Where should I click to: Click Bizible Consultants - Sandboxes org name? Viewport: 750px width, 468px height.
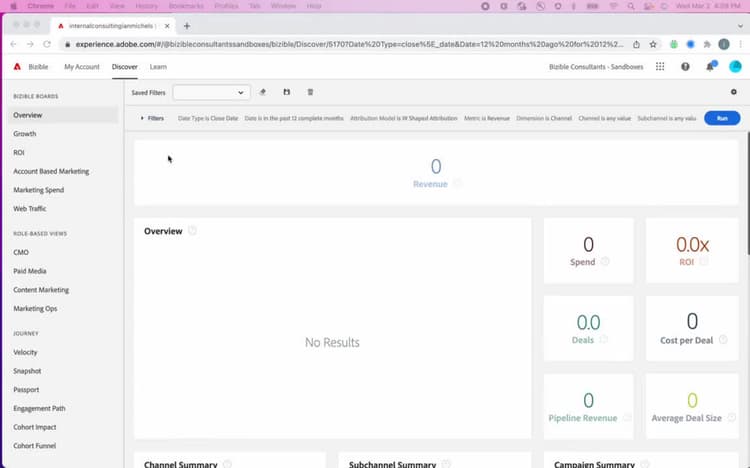(x=596, y=67)
